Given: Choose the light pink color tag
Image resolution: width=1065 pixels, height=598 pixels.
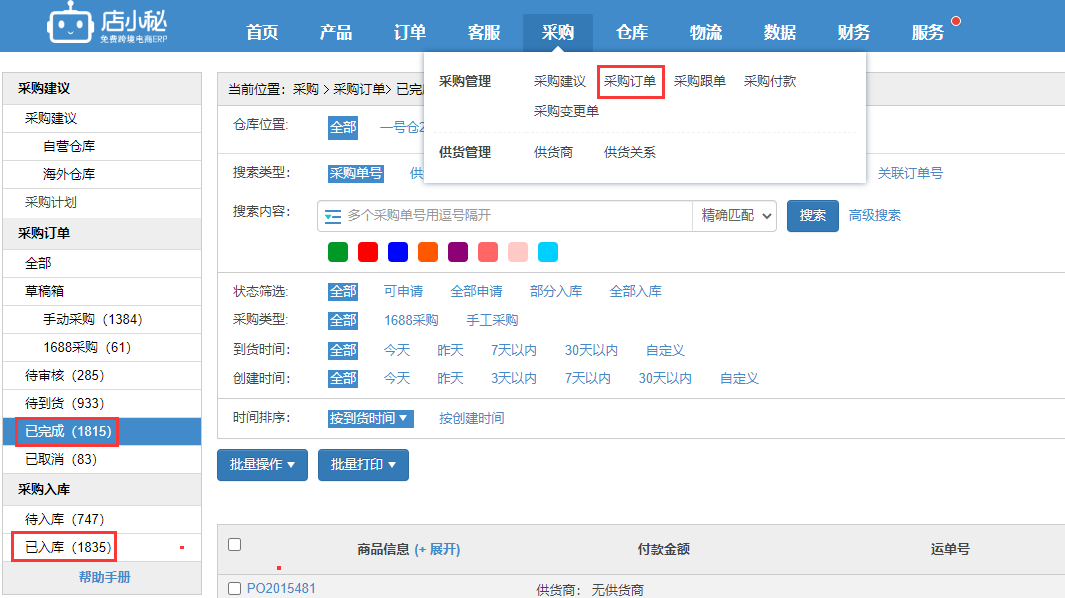Looking at the screenshot, I should tap(518, 252).
